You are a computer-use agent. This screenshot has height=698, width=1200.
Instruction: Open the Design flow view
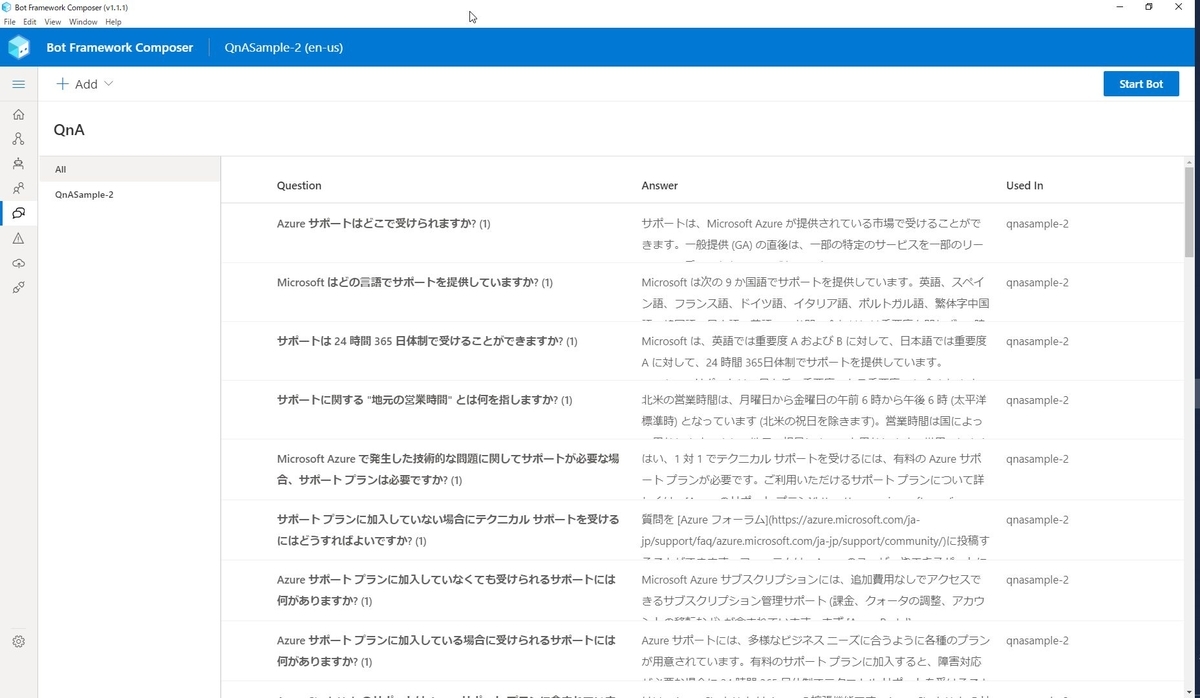(18, 139)
